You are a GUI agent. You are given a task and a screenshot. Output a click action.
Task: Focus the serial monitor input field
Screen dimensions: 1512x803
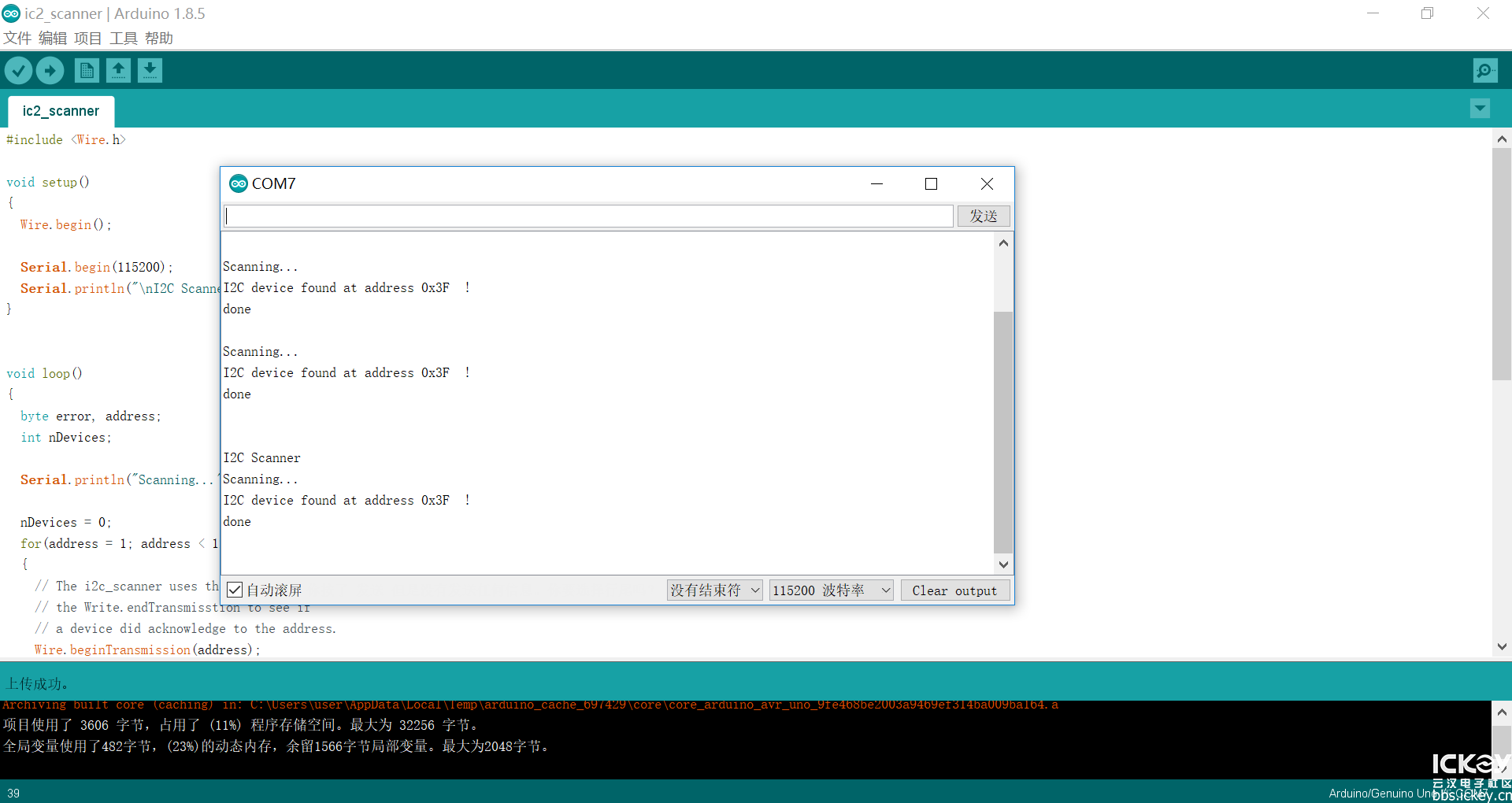pyautogui.click(x=588, y=216)
